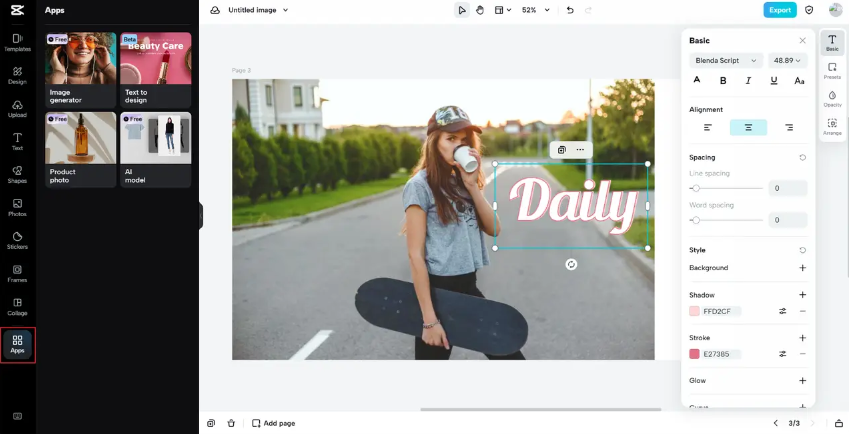Add a Background style
The height and width of the screenshot is (434, 849).
[x=802, y=268]
